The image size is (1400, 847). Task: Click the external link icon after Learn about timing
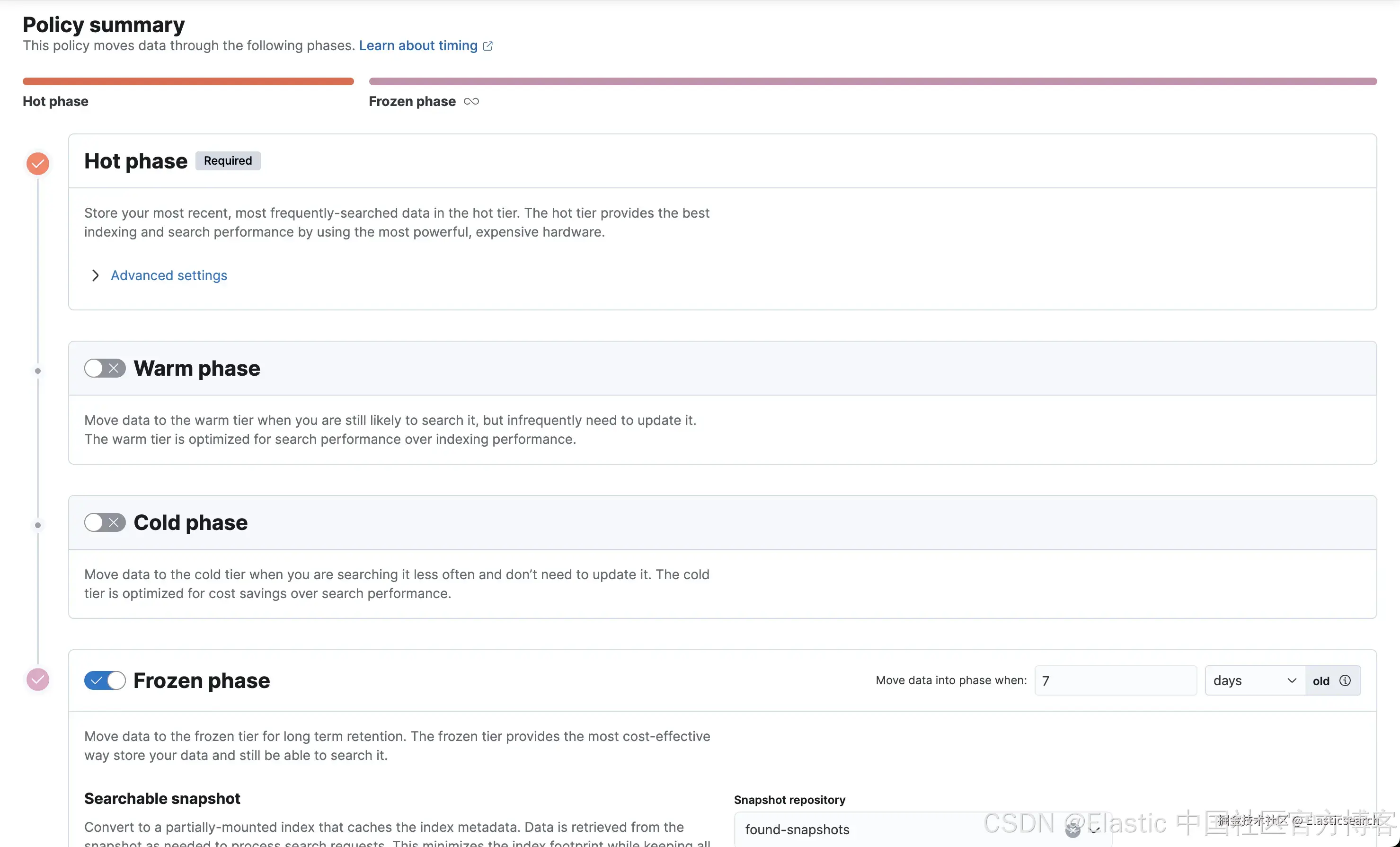(487, 46)
